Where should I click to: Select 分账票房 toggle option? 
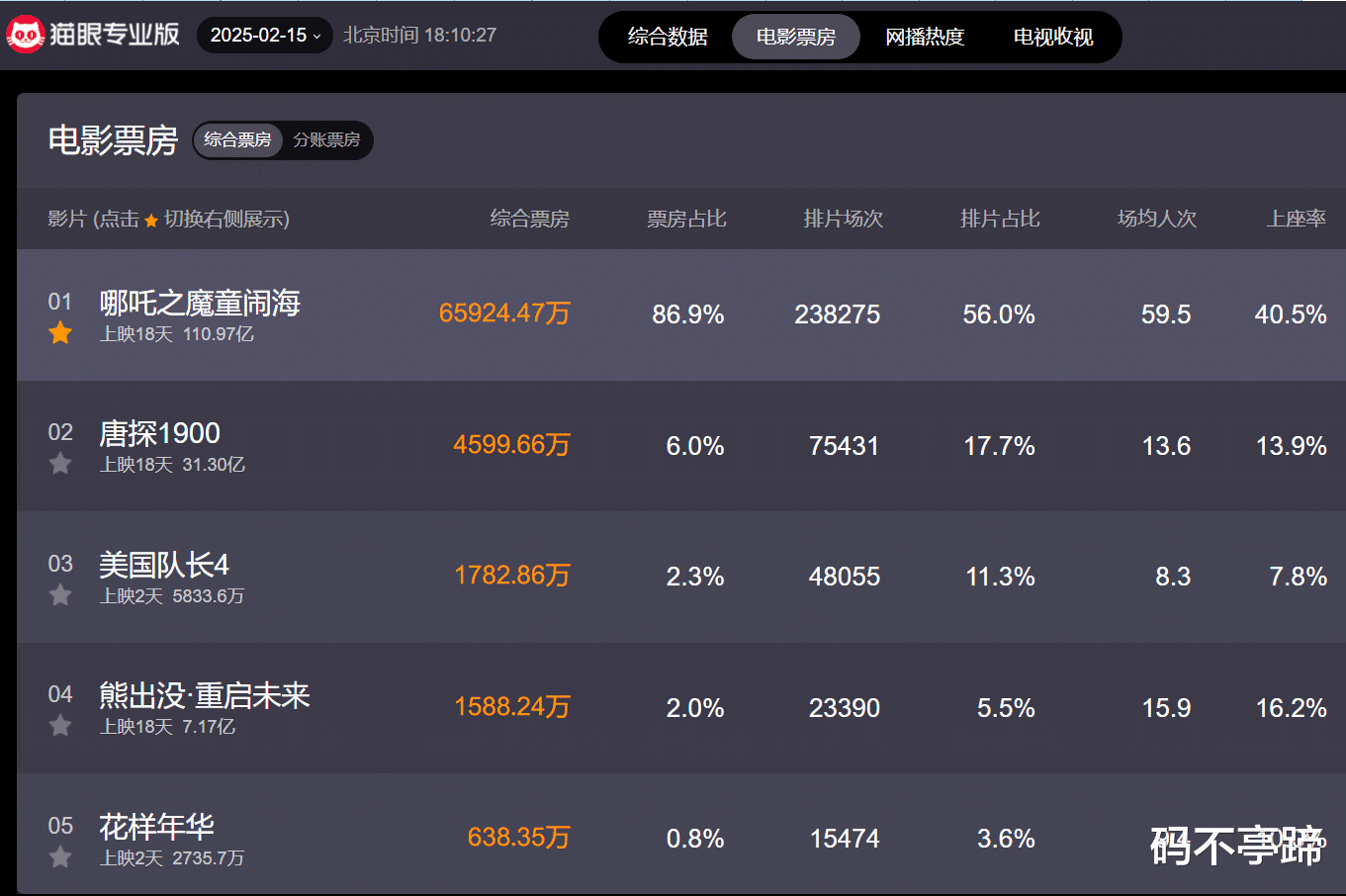pyautogui.click(x=326, y=139)
